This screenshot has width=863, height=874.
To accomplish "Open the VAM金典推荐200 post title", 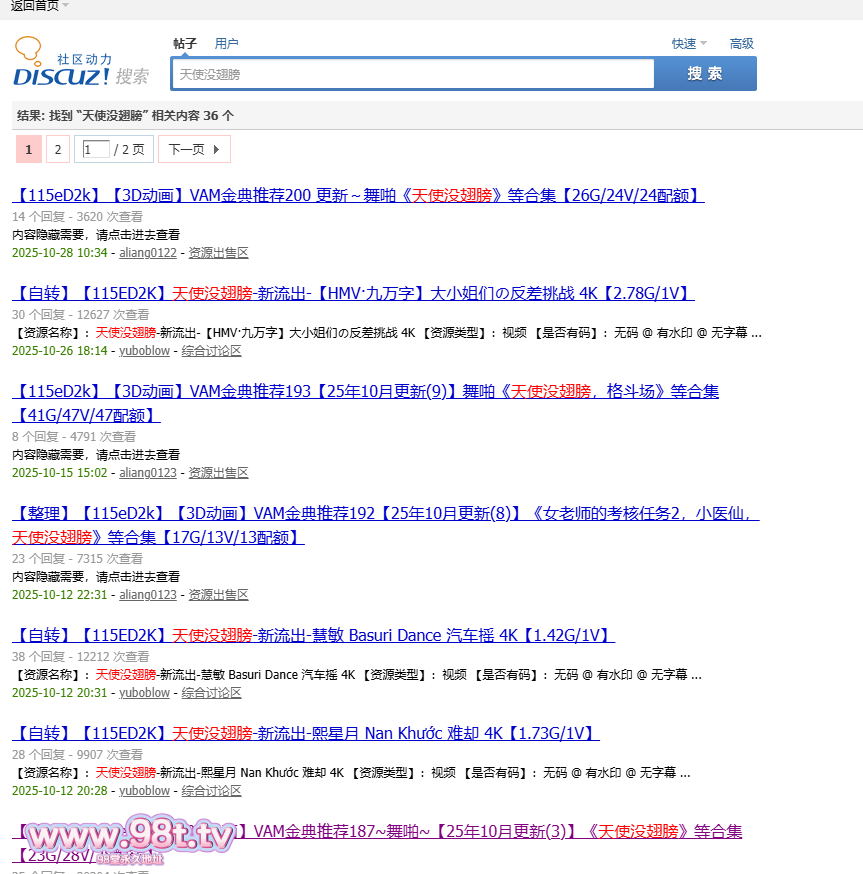I will (x=358, y=195).
